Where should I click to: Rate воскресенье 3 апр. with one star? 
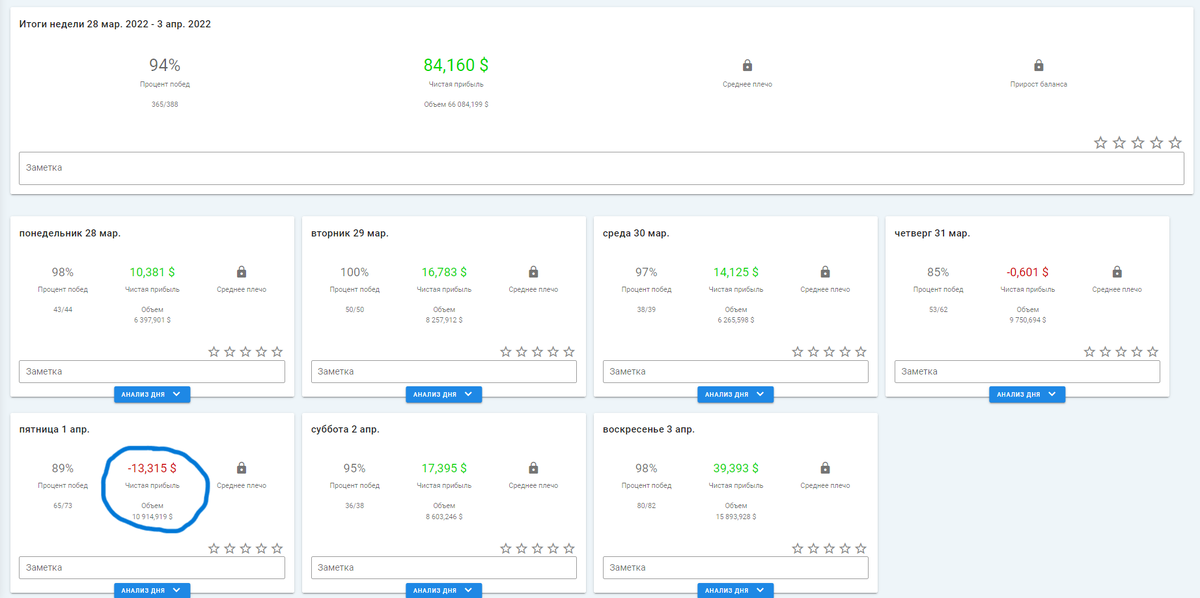click(x=797, y=548)
